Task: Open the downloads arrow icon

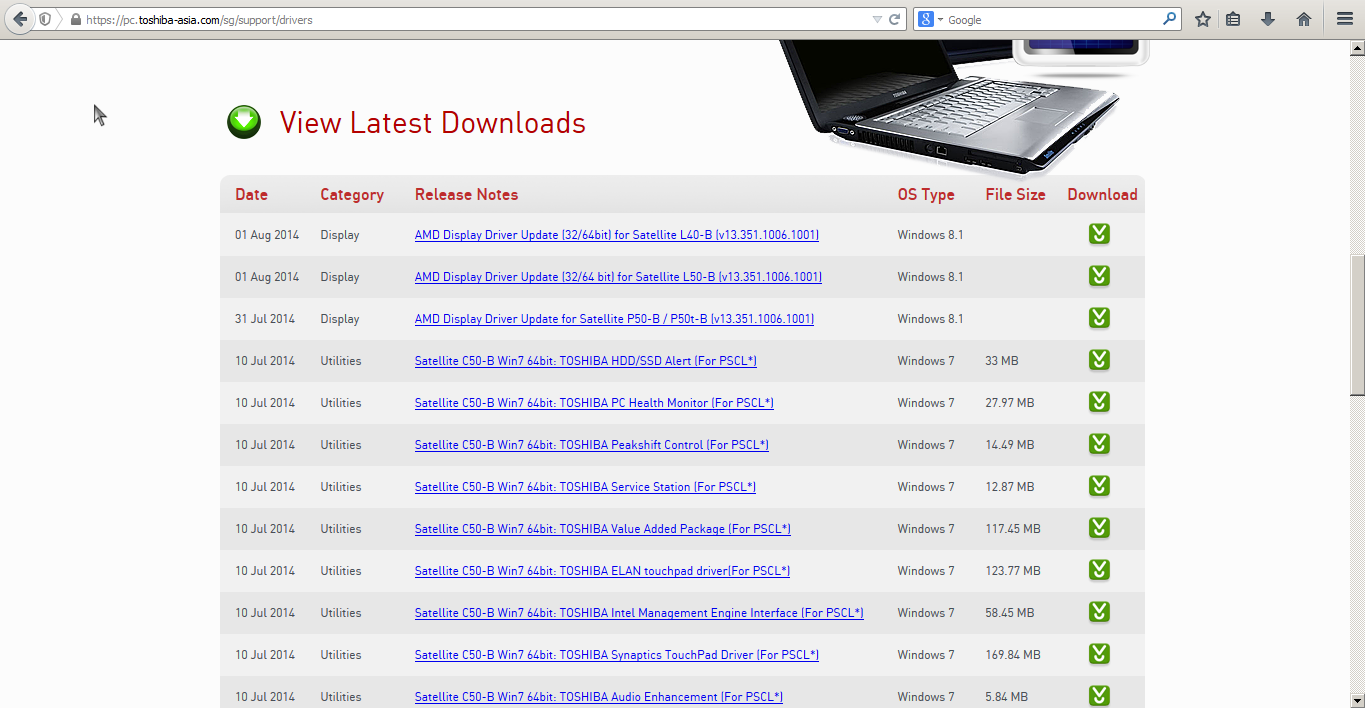Action: point(1267,19)
